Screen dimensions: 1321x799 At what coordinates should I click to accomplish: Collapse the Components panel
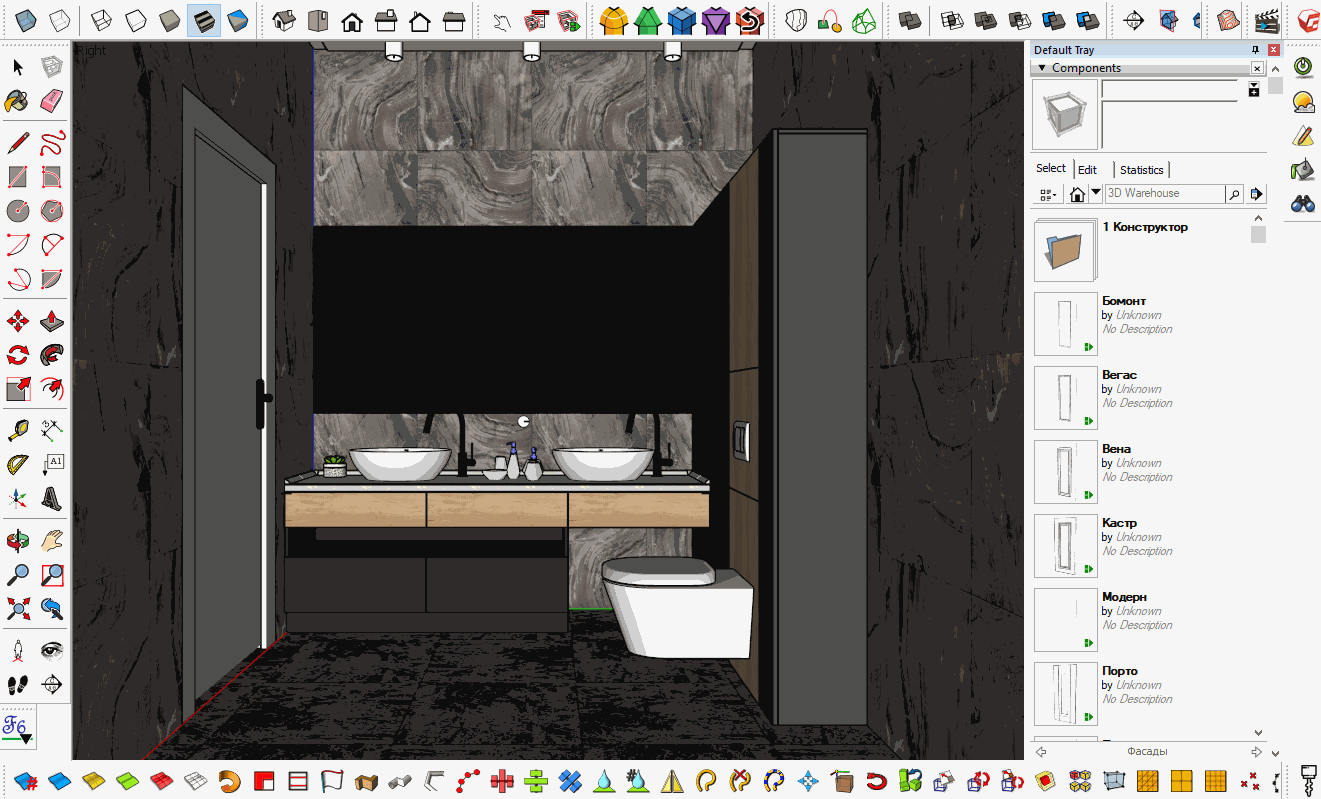[1042, 68]
